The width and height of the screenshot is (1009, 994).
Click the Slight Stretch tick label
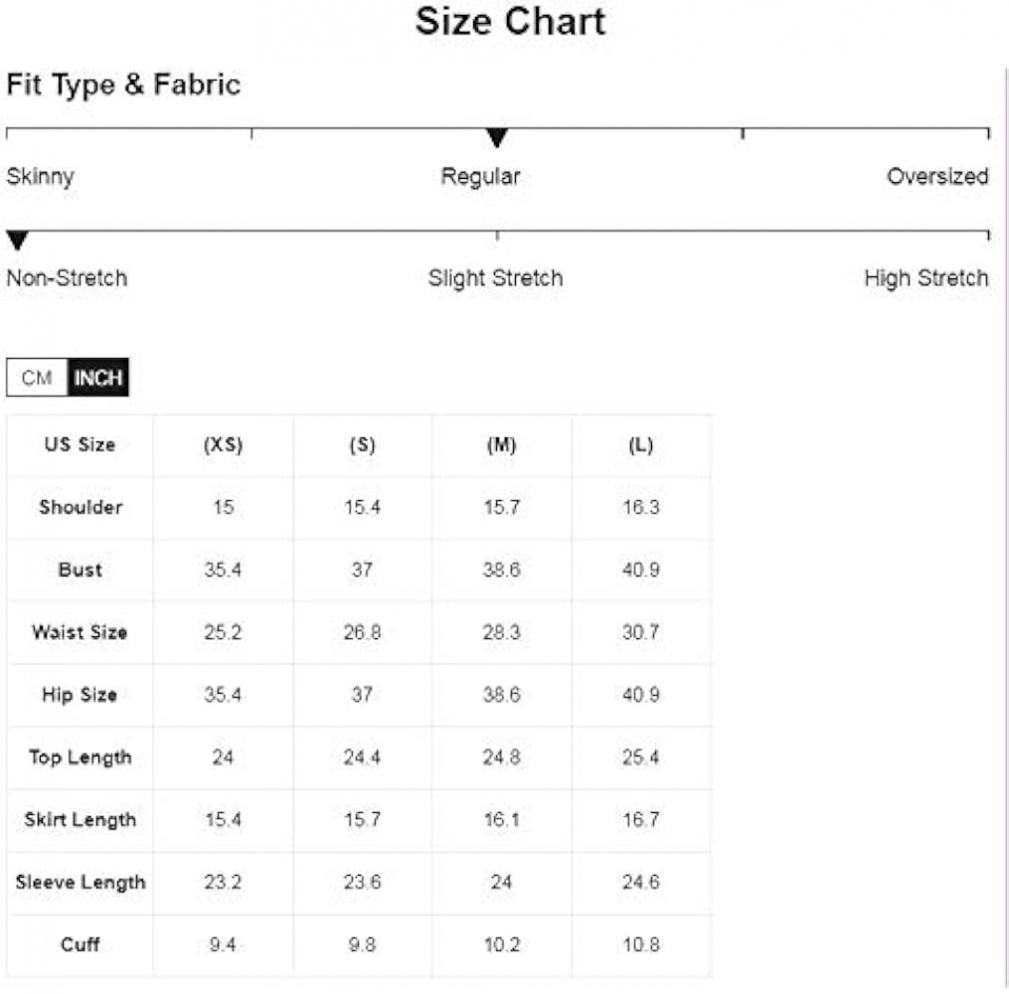[495, 279]
